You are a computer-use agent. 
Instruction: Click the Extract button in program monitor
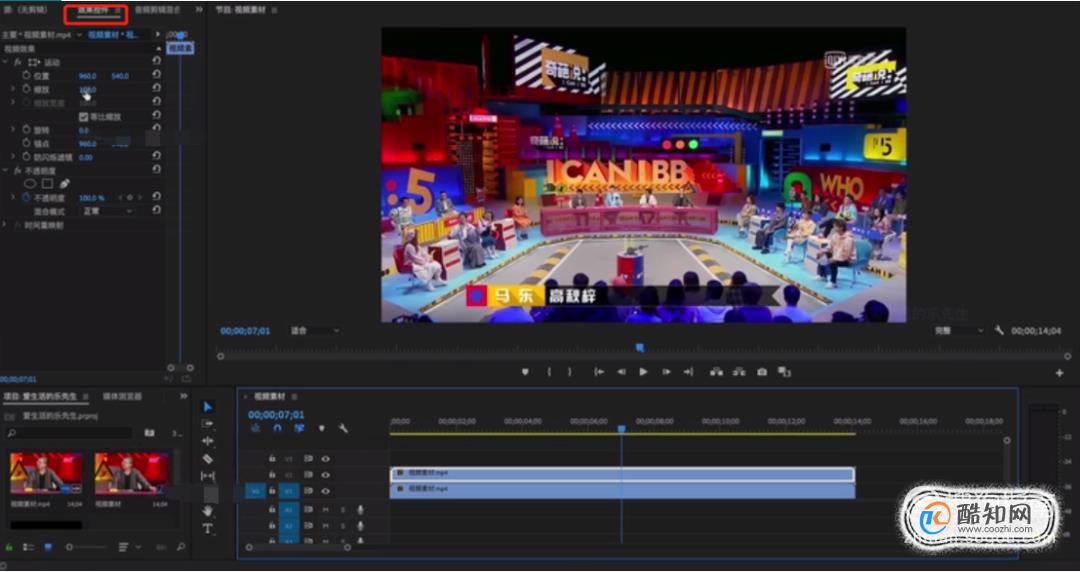(x=739, y=372)
